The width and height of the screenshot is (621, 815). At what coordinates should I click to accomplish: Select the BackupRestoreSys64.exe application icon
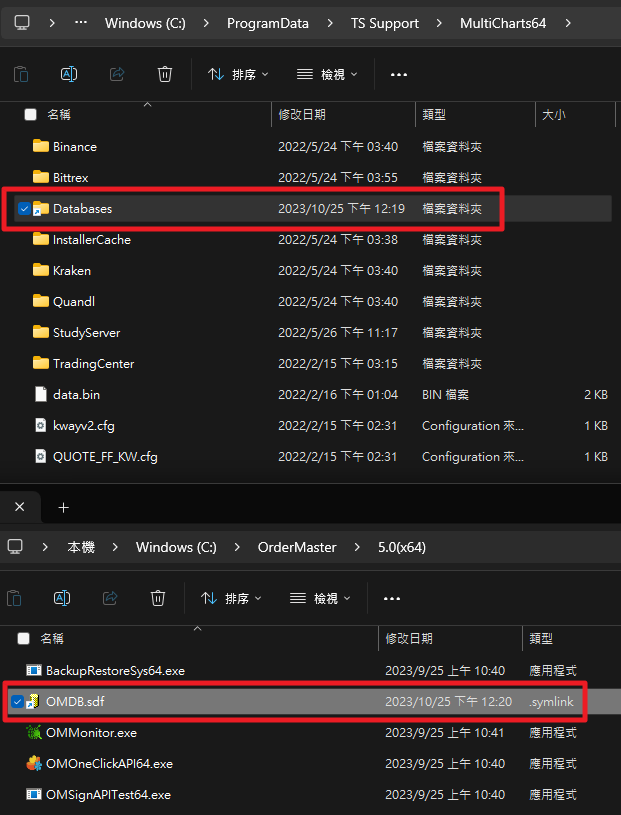point(34,671)
